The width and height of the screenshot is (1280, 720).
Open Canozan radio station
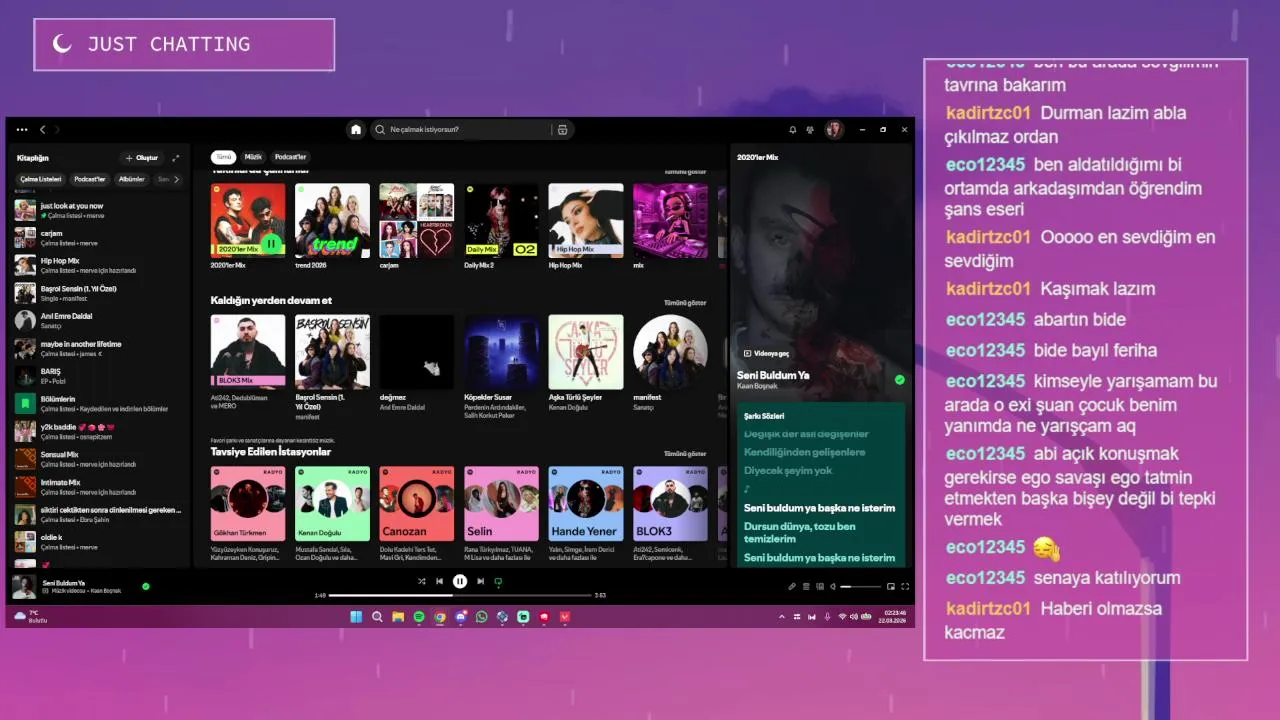(x=417, y=513)
